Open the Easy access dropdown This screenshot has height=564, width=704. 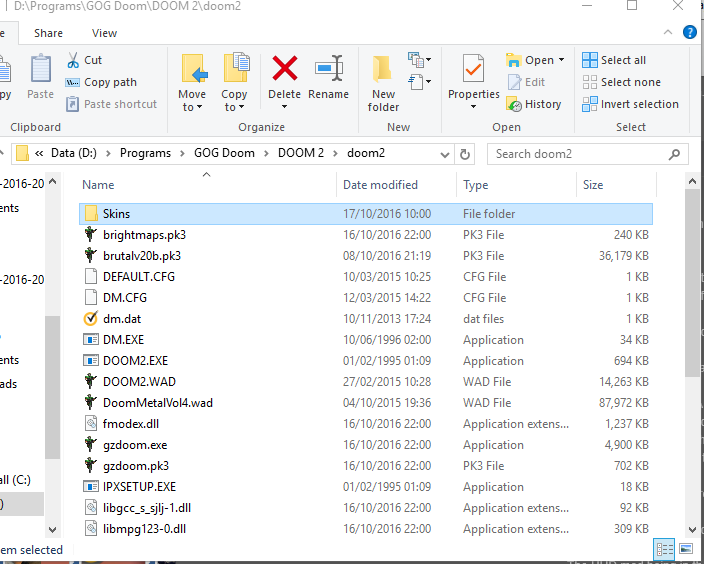point(419,82)
